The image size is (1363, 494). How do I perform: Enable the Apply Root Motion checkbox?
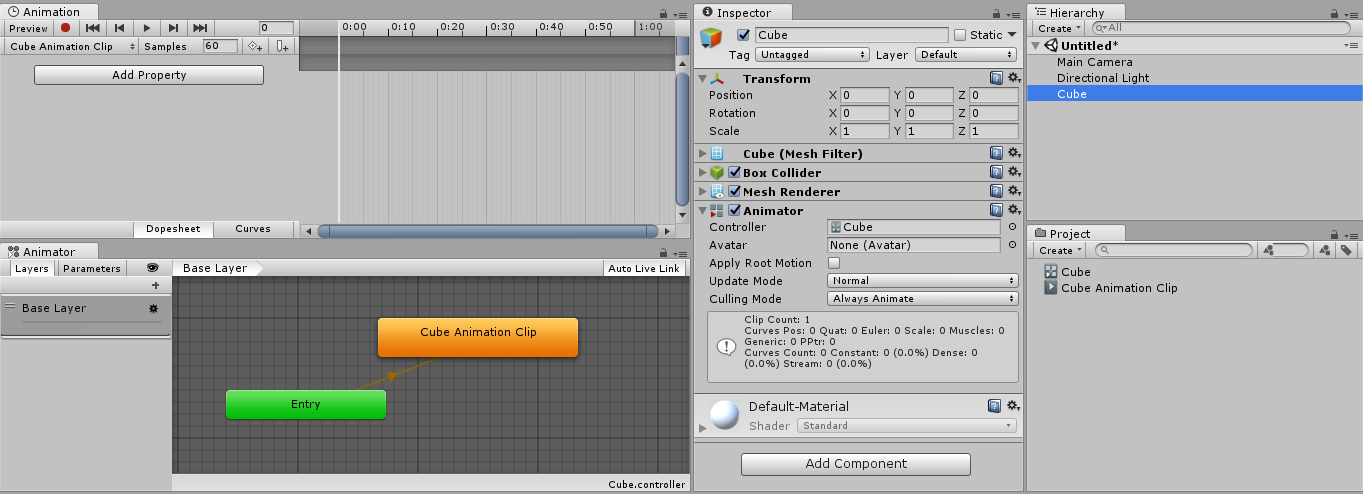tap(834, 263)
